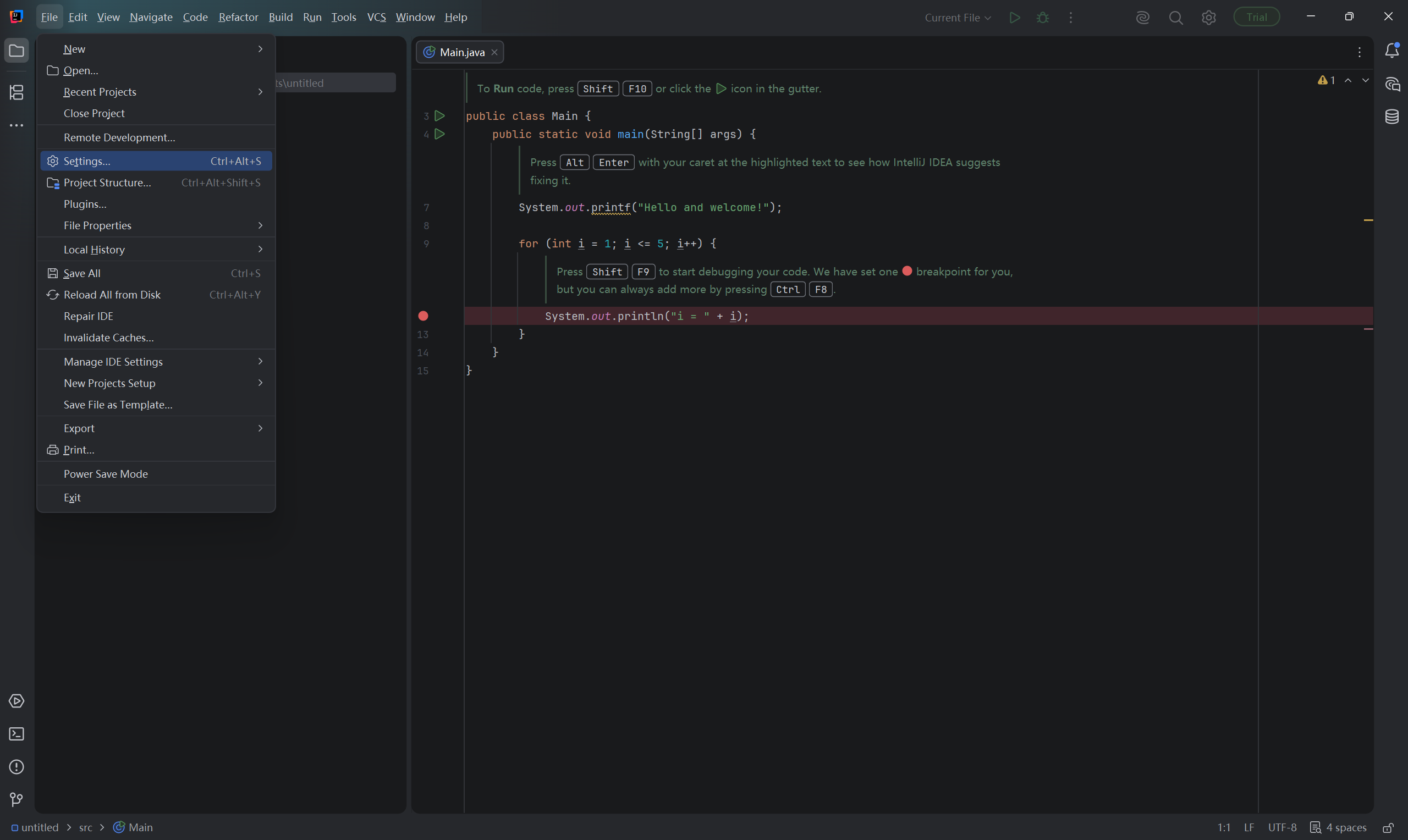Image resolution: width=1408 pixels, height=840 pixels.
Task: Run main method from gutter icon
Action: click(x=440, y=134)
